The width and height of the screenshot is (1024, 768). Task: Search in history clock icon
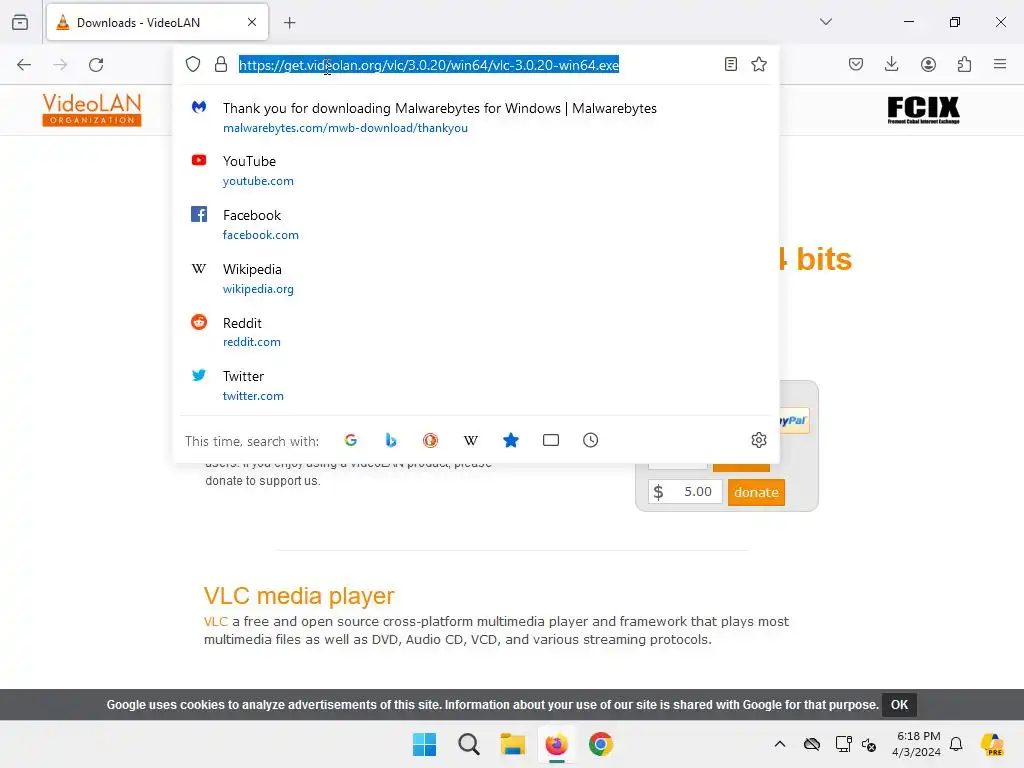point(590,440)
